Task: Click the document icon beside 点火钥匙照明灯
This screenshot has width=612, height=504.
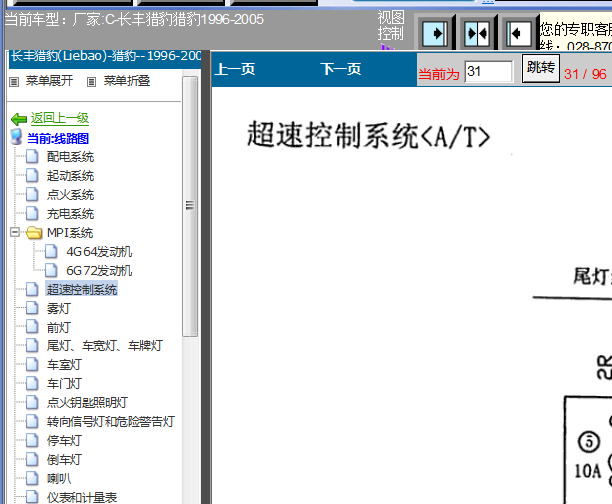Action: pos(32,402)
